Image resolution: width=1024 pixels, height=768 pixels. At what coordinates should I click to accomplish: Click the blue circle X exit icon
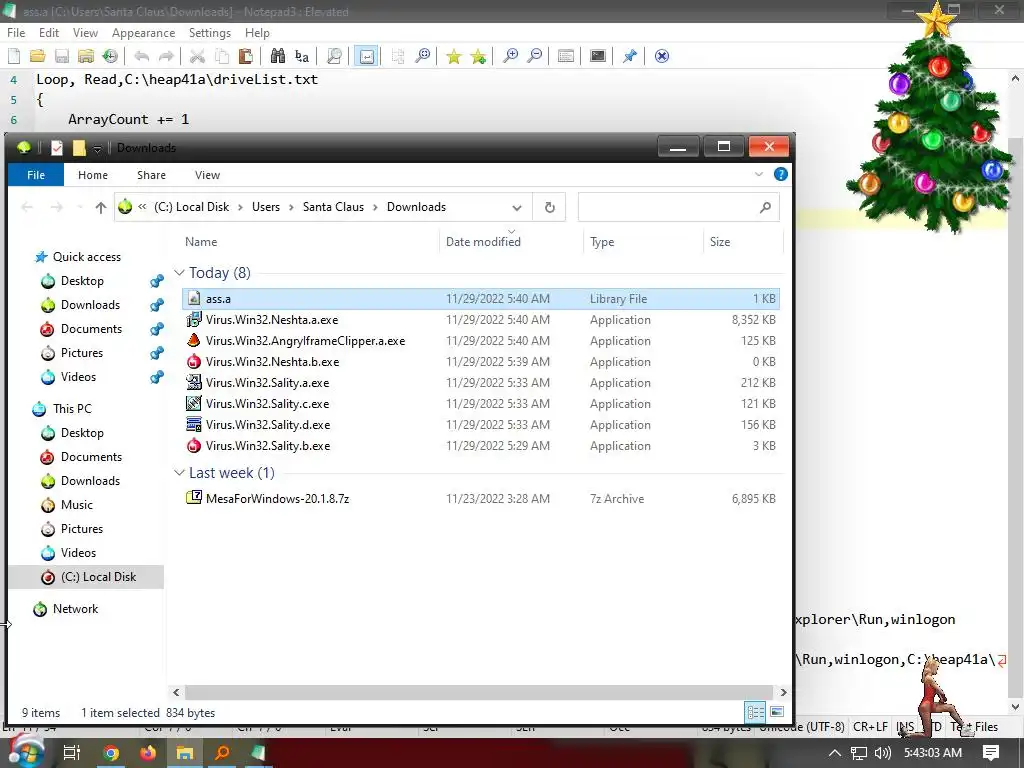[662, 56]
